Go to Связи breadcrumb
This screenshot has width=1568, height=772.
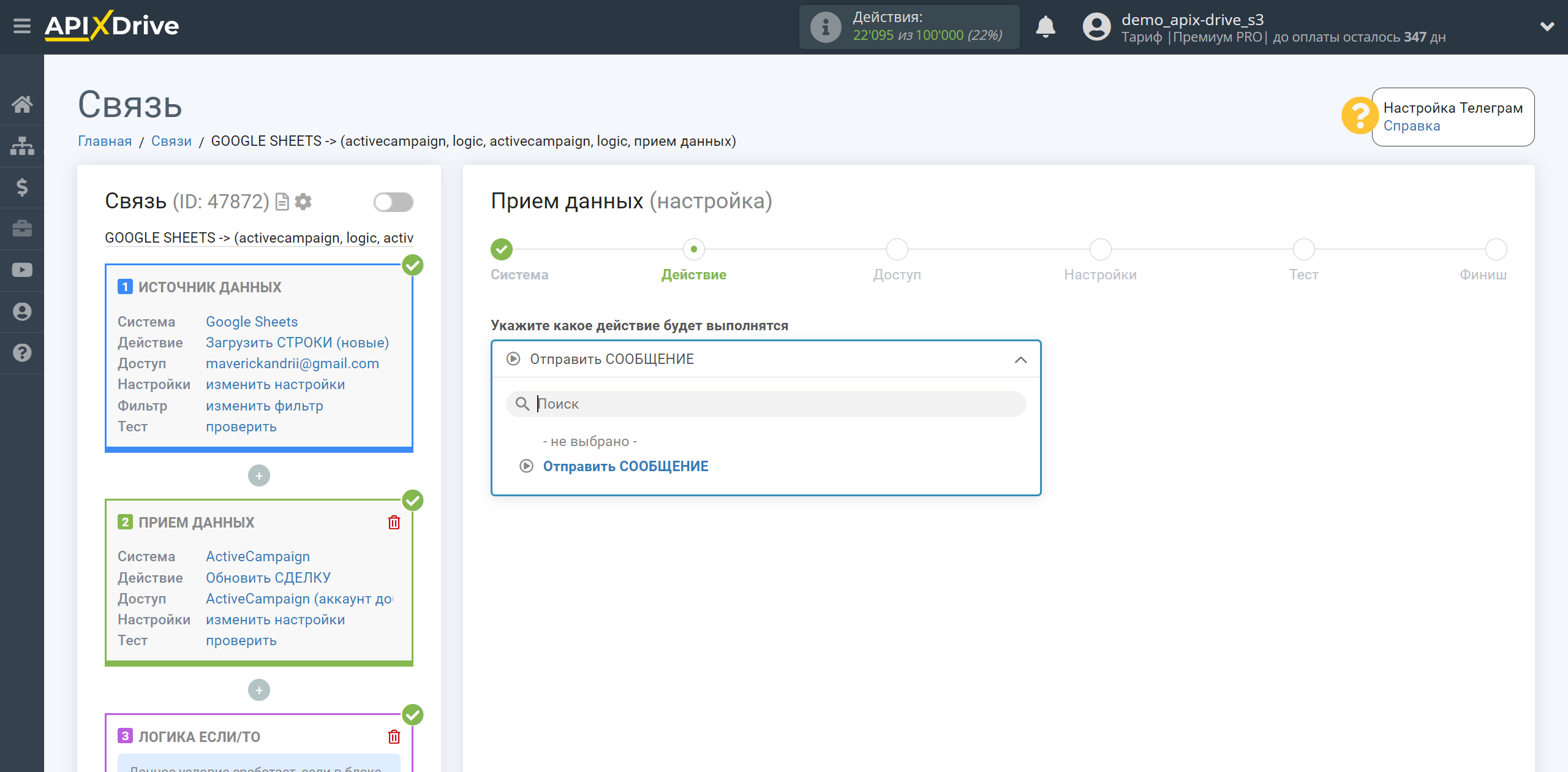coord(171,142)
